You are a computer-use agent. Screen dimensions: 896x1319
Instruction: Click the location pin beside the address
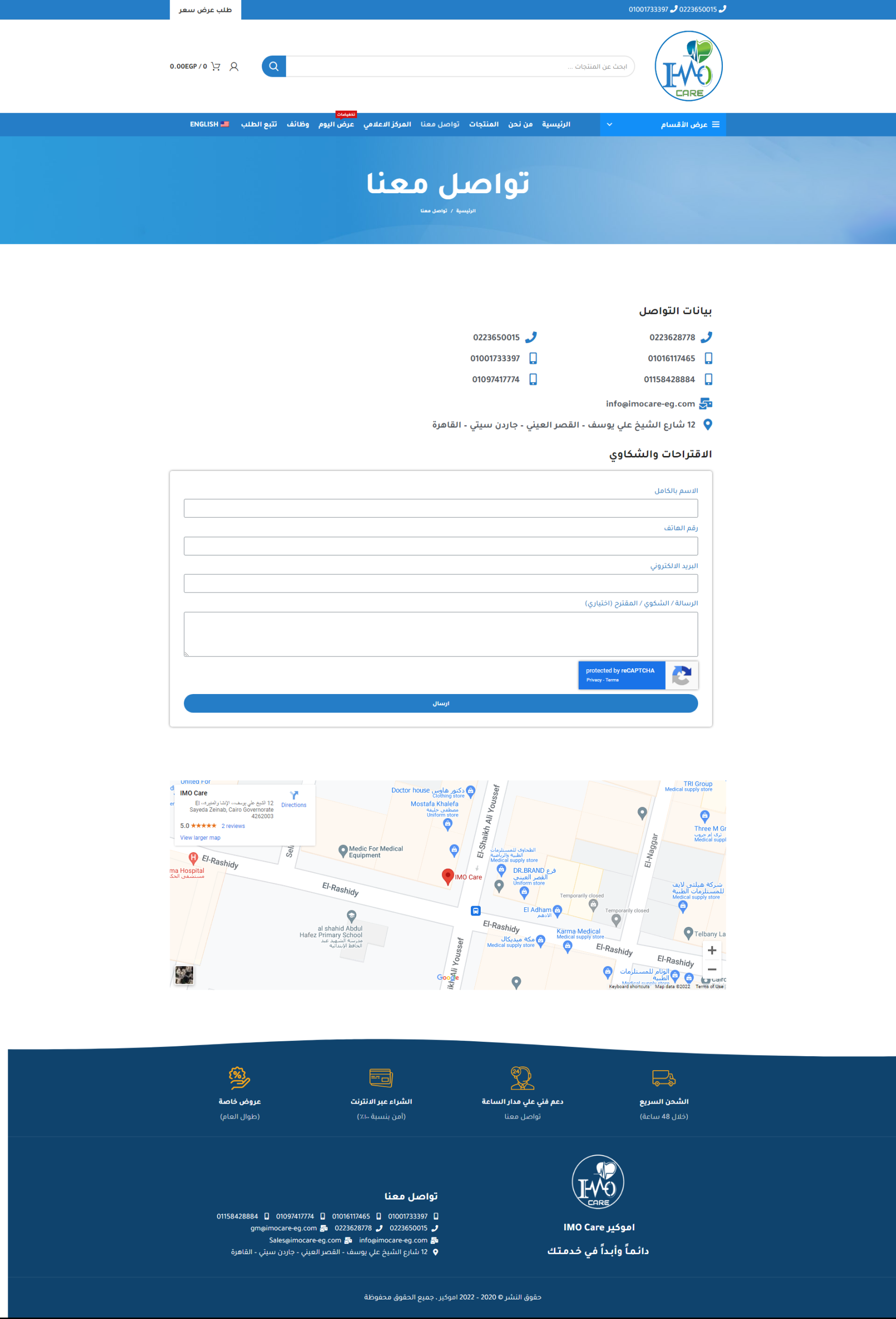click(707, 425)
